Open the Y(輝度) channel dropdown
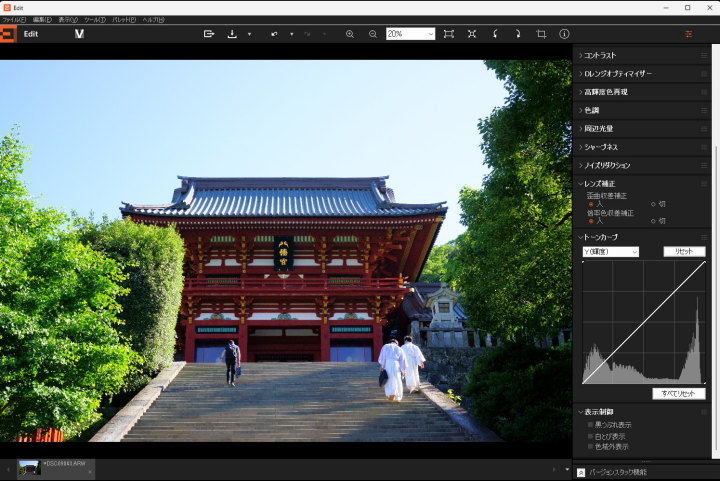Image resolution: width=720 pixels, height=481 pixels. 611,252
